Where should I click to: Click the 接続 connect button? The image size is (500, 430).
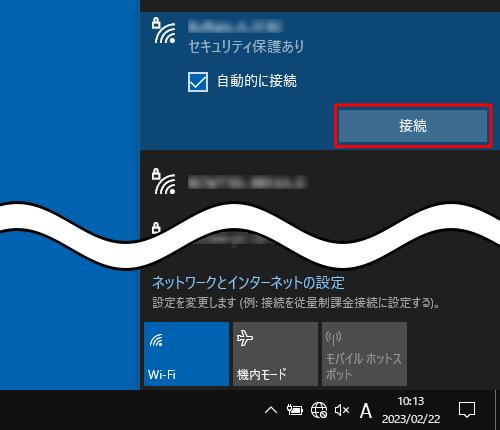click(x=413, y=126)
